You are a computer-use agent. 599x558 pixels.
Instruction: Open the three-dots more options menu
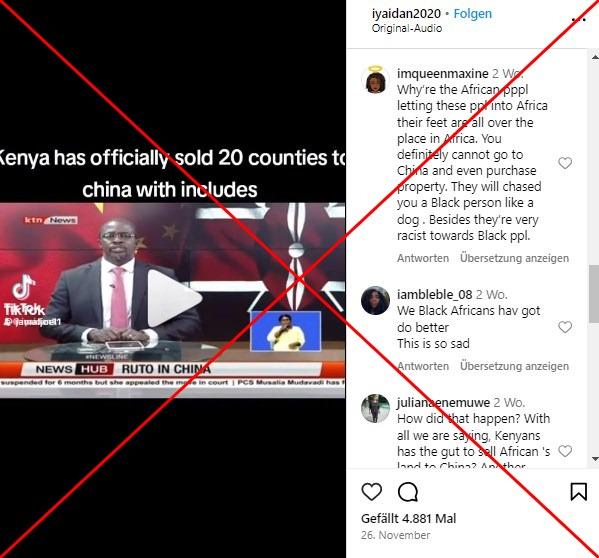pos(578,20)
